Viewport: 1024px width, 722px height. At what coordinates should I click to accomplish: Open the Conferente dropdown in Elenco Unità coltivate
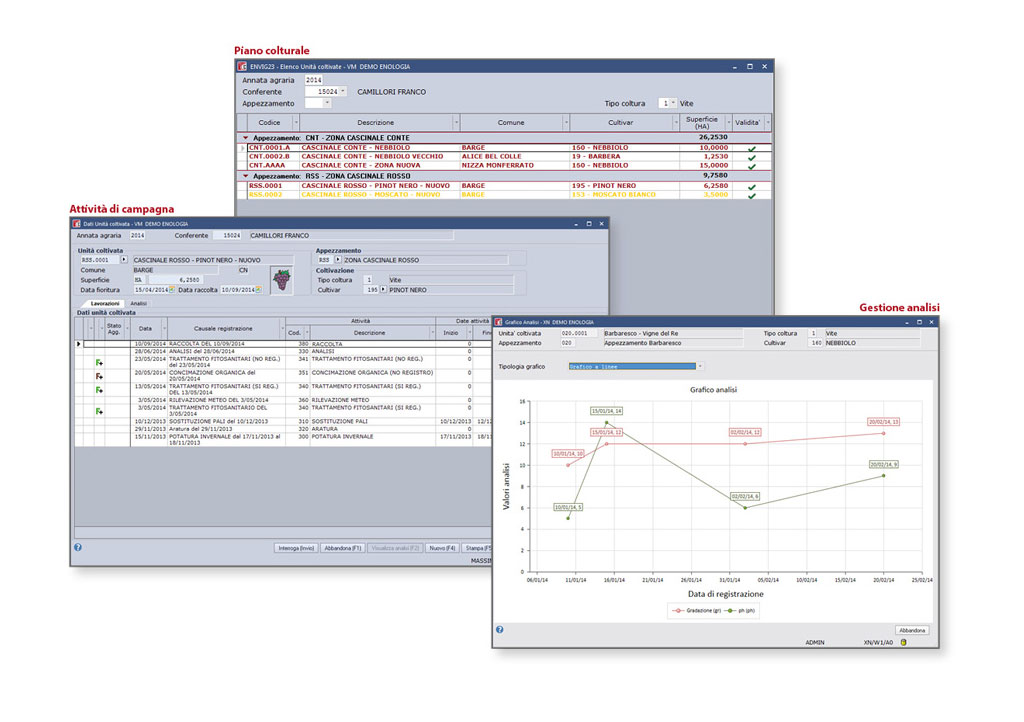click(x=343, y=91)
